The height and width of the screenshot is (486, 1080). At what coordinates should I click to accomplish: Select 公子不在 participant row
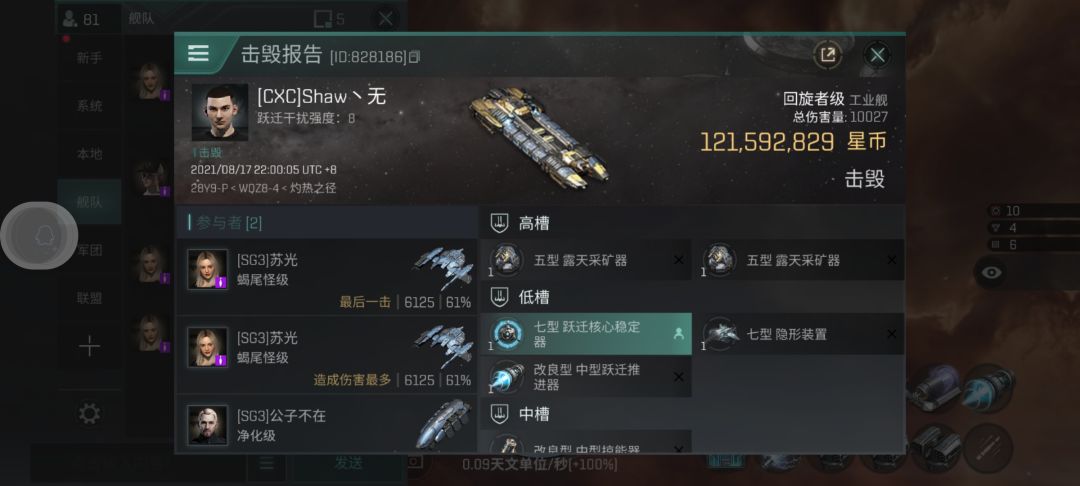(x=326, y=425)
